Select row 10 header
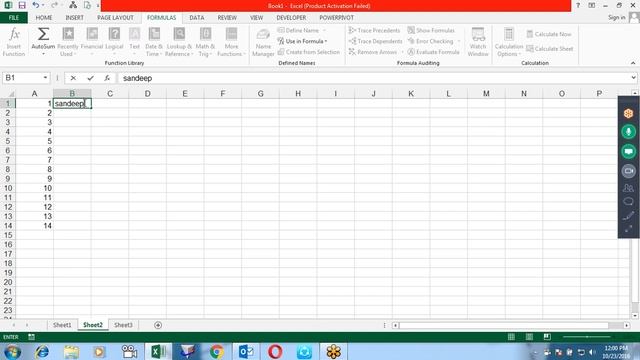640x360 pixels. coord(8,188)
